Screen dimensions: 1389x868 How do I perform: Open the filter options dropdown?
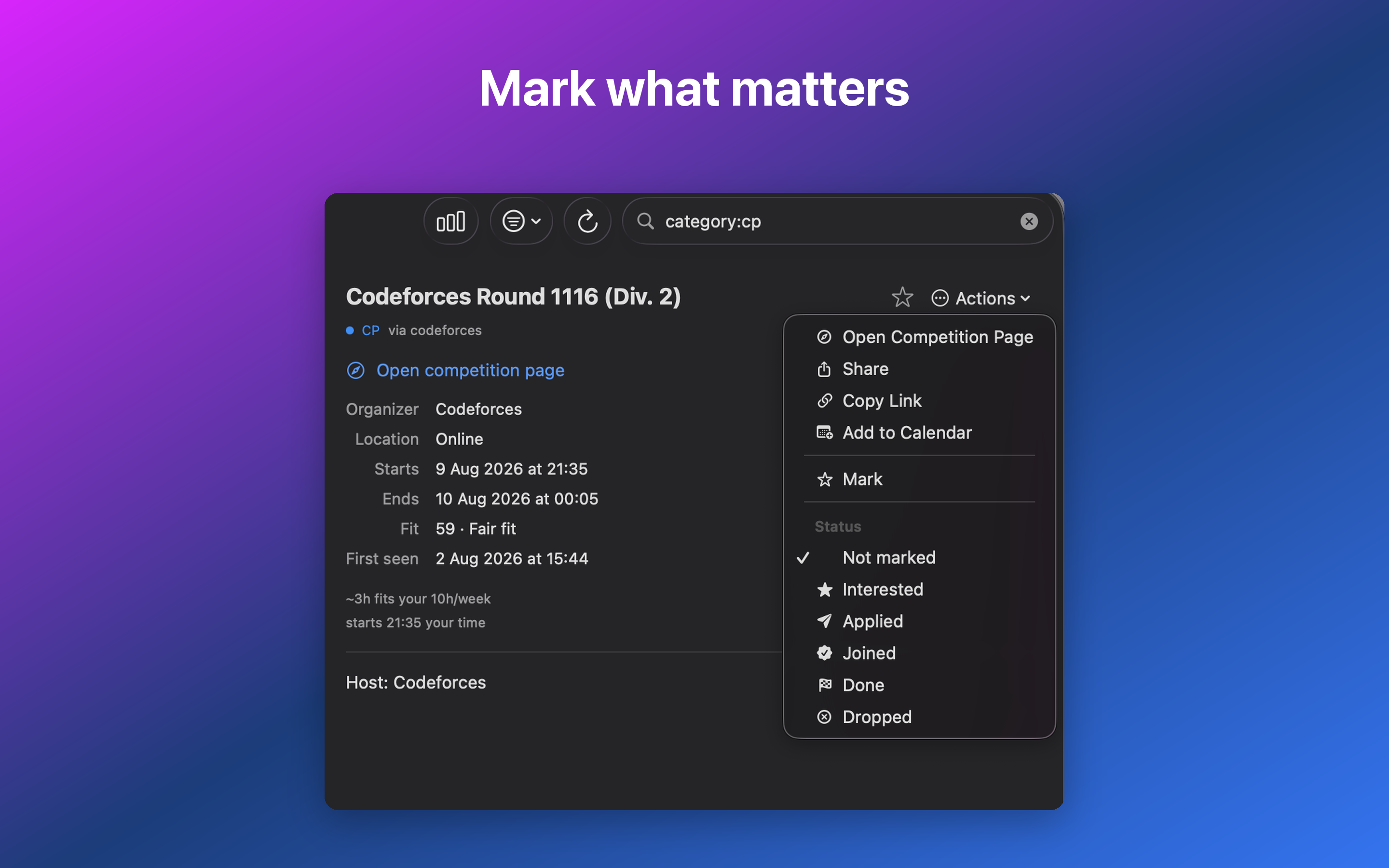(x=521, y=221)
